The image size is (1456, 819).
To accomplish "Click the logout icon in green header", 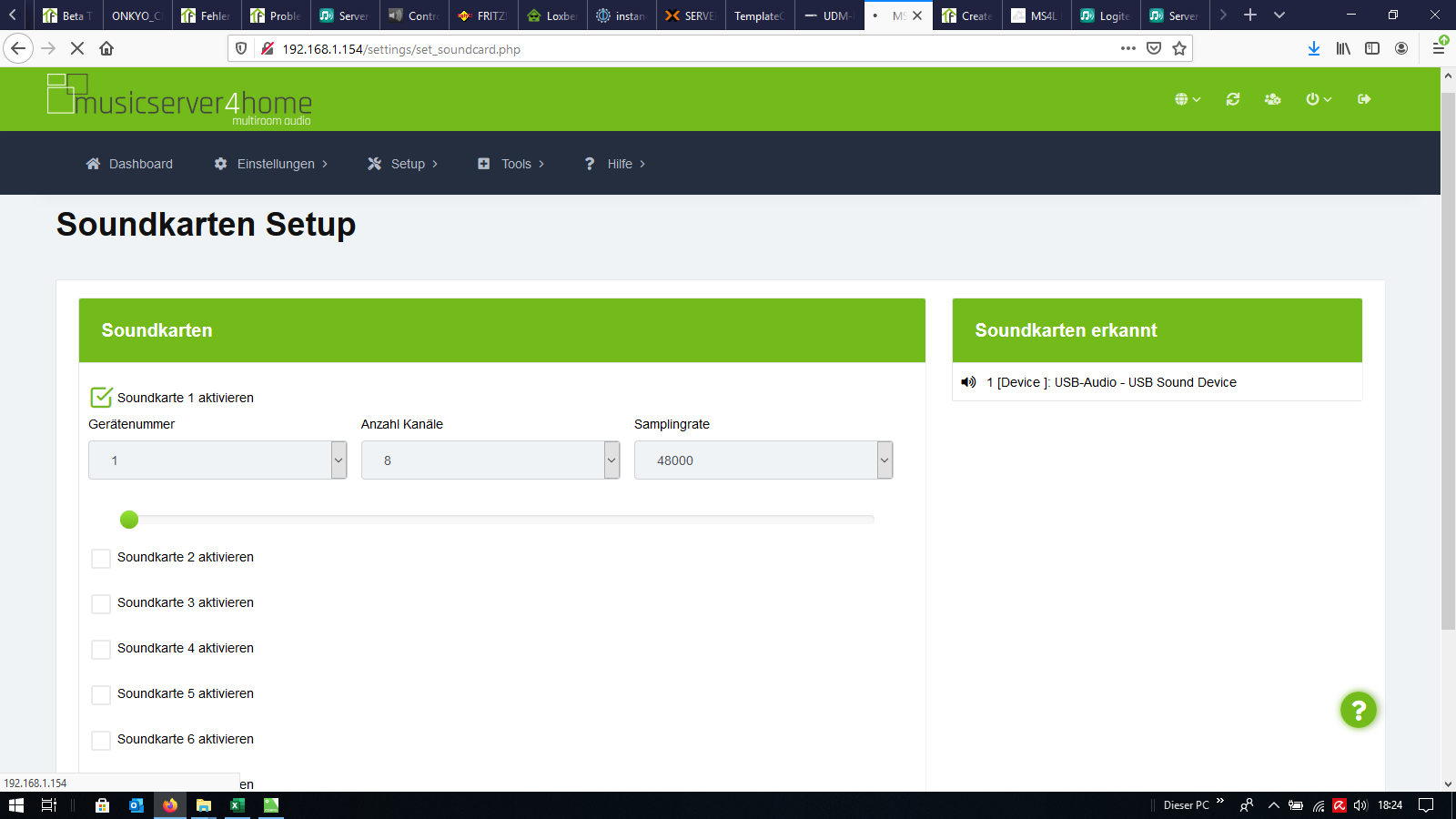I will point(1364,99).
